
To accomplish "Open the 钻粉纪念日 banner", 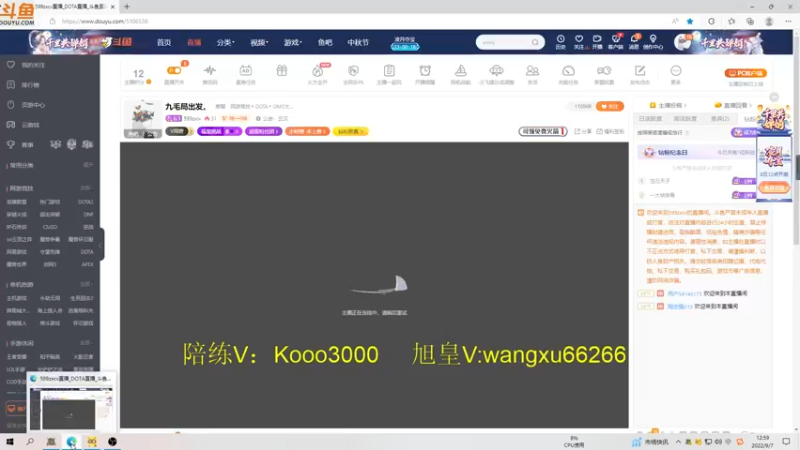I will click(697, 152).
